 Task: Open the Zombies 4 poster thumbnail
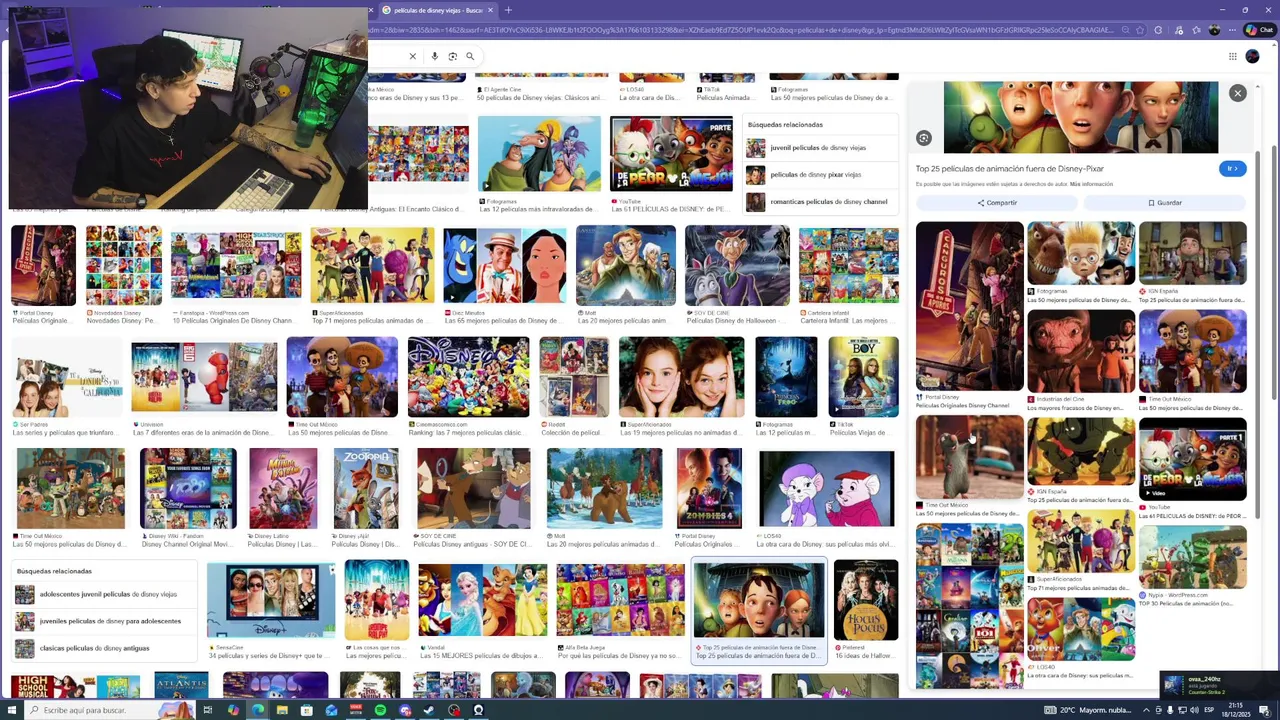(x=709, y=488)
